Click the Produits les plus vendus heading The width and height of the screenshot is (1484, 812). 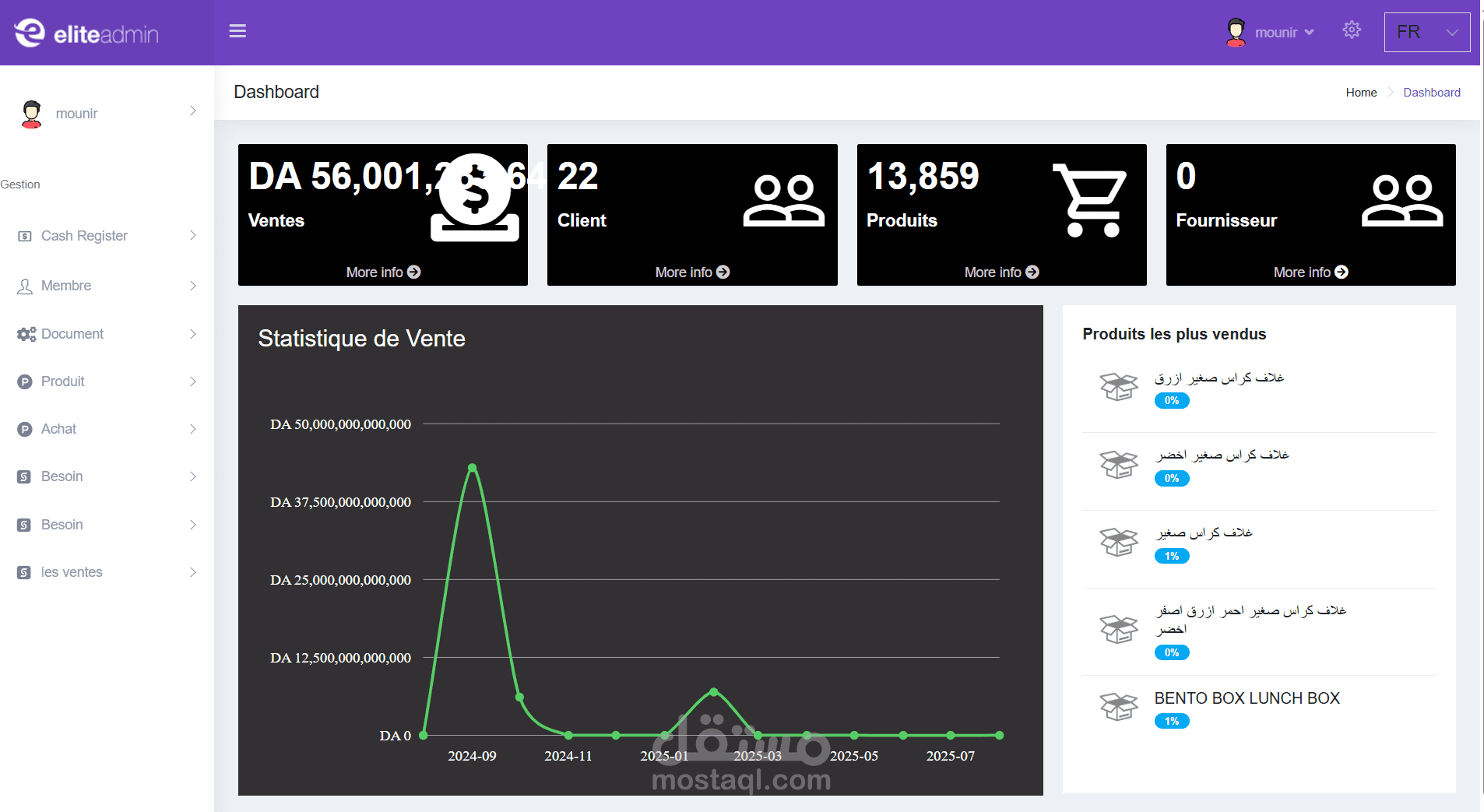click(1174, 334)
